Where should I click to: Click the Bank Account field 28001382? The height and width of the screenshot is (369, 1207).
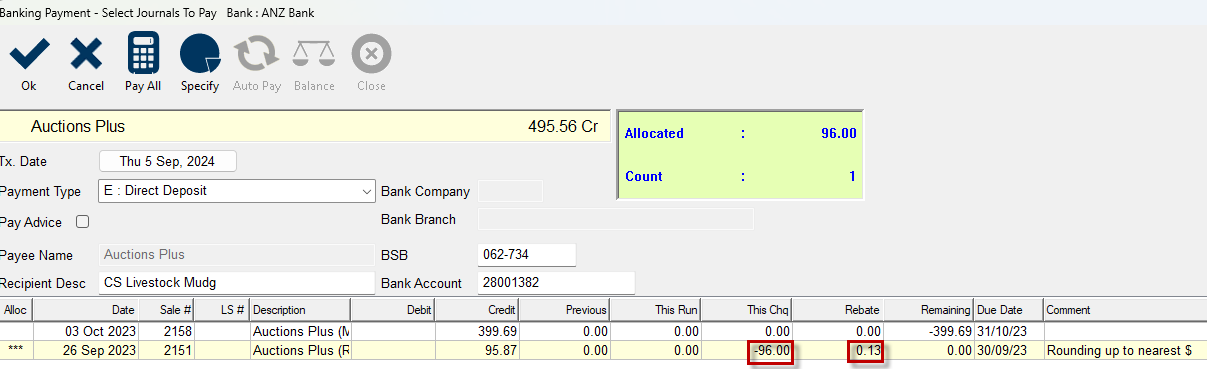(x=557, y=283)
